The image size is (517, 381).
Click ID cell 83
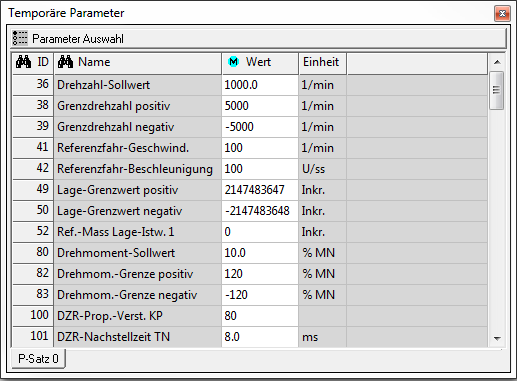coord(33,295)
